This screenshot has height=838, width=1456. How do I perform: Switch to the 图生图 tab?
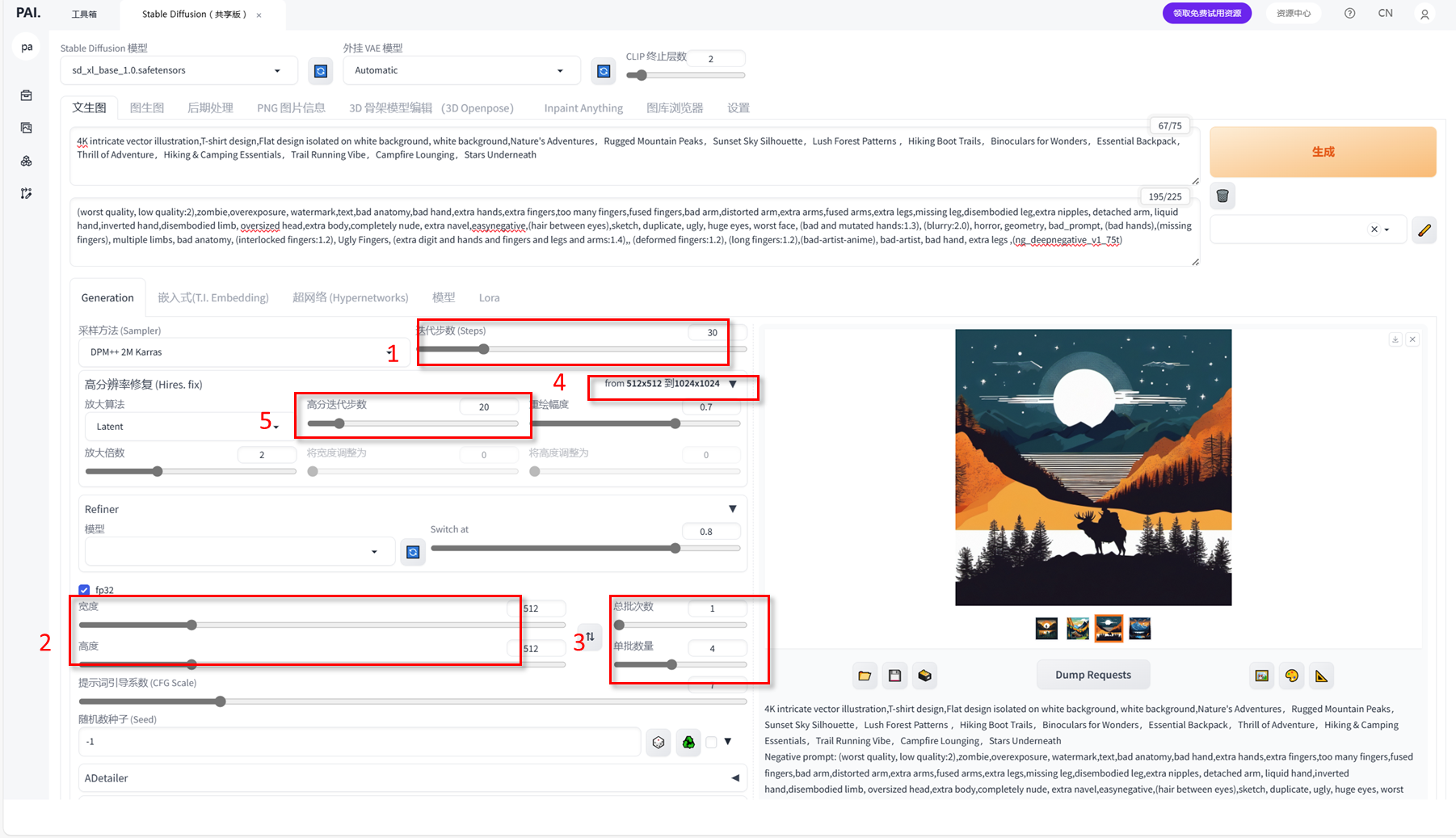(x=147, y=108)
